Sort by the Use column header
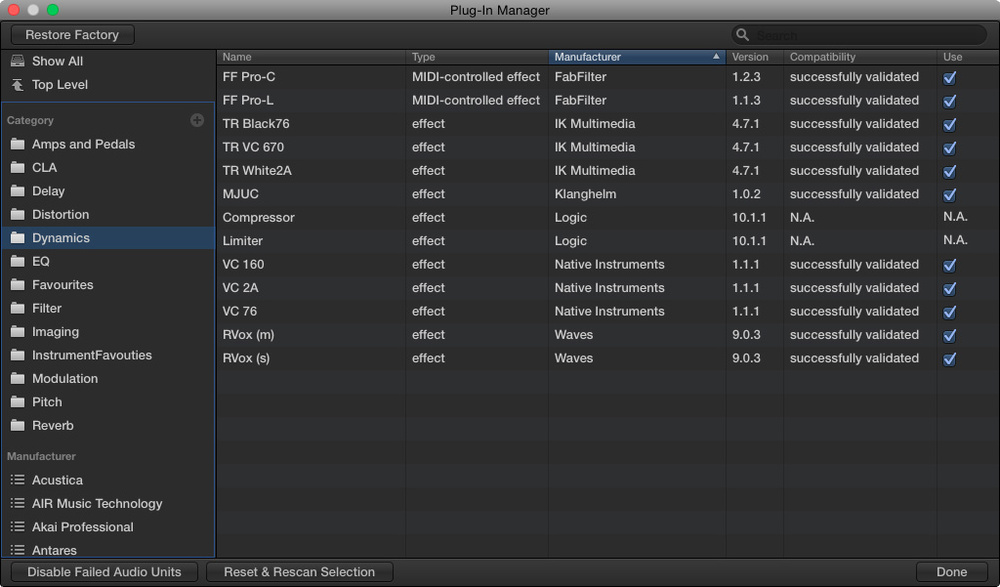The image size is (1000, 587). point(968,57)
